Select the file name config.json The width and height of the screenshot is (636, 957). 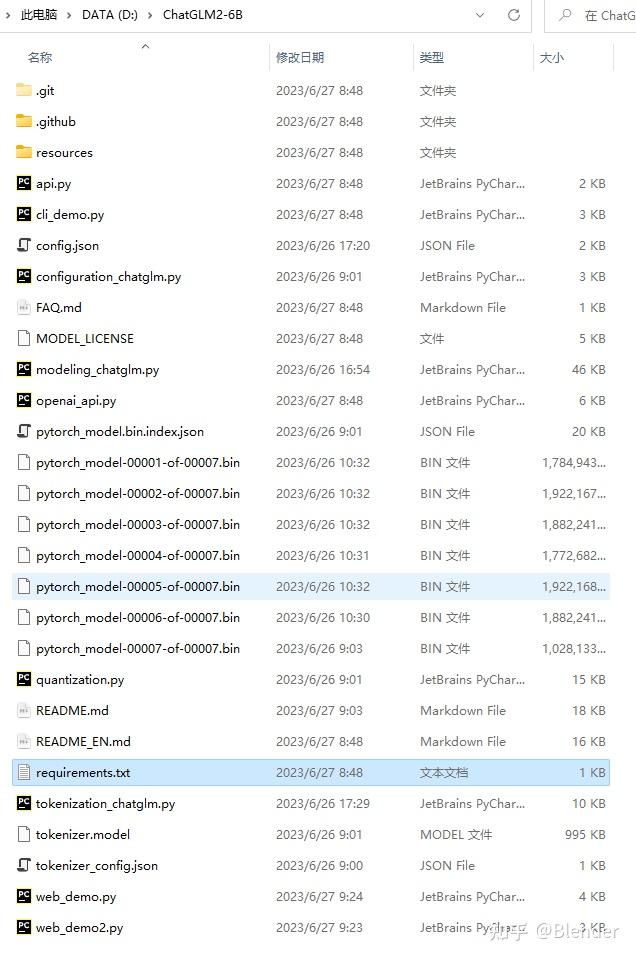pyautogui.click(x=67, y=245)
